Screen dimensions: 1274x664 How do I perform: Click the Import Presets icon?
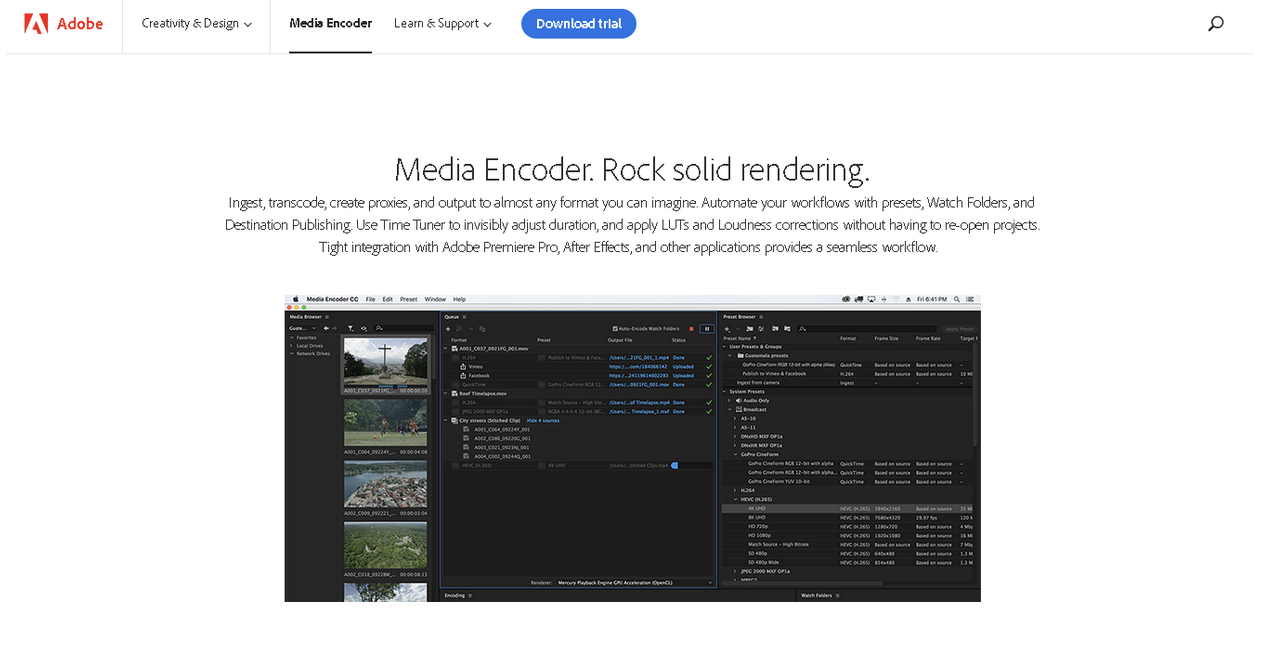[x=775, y=329]
